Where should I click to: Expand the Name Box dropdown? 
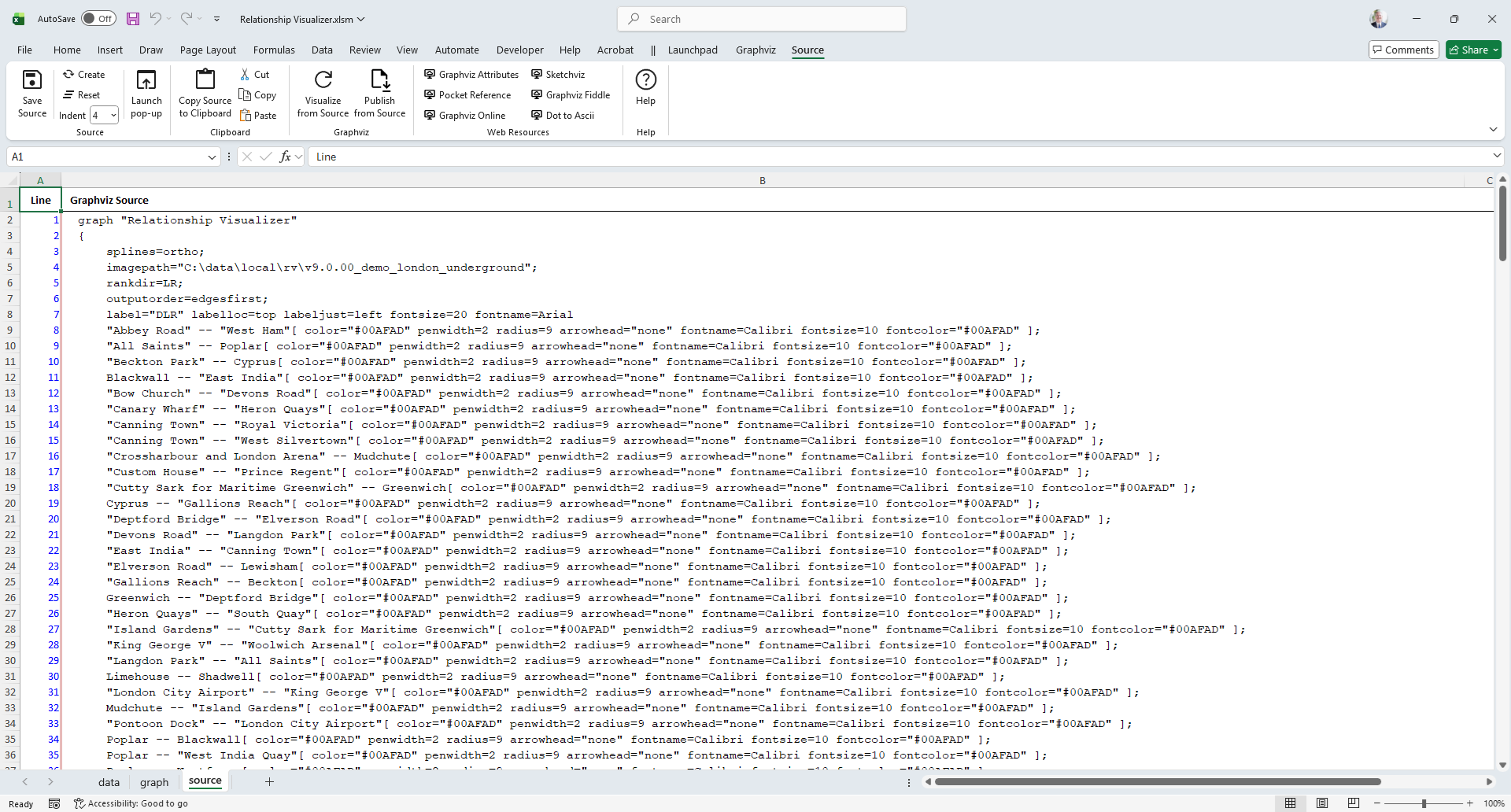pos(212,157)
